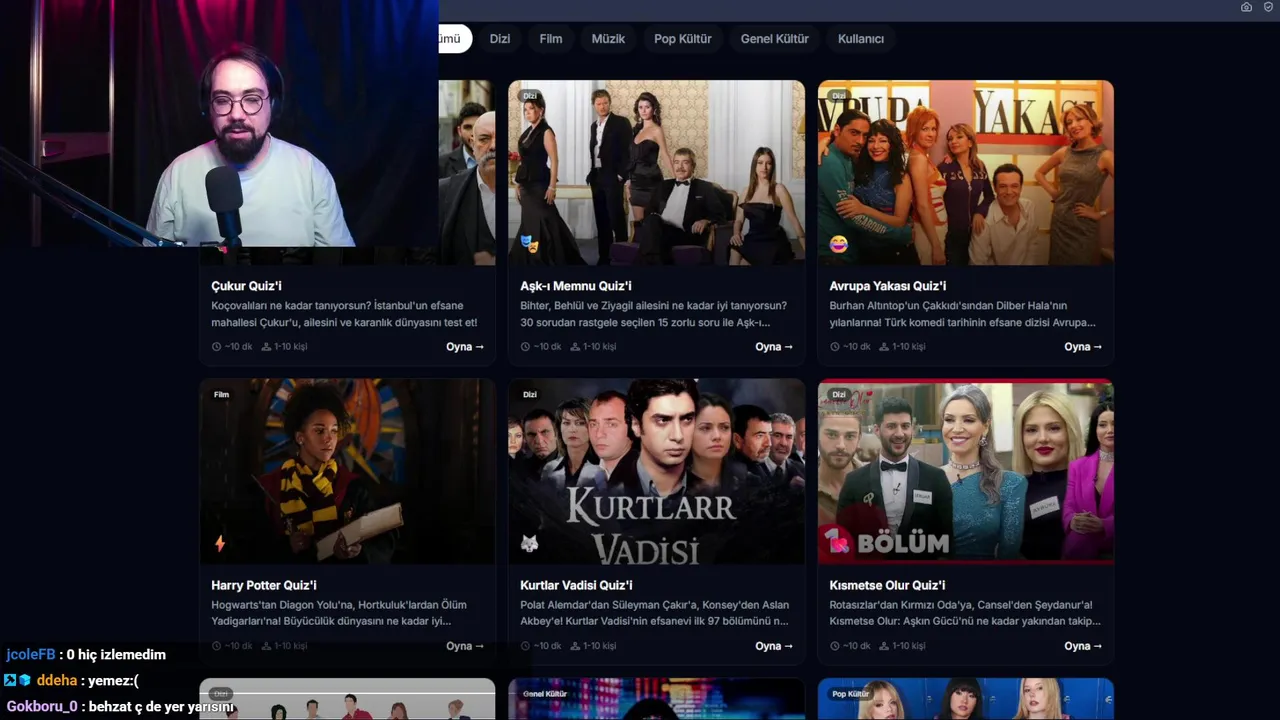
Task: Click the streamer webcam overlay
Action: 219,123
